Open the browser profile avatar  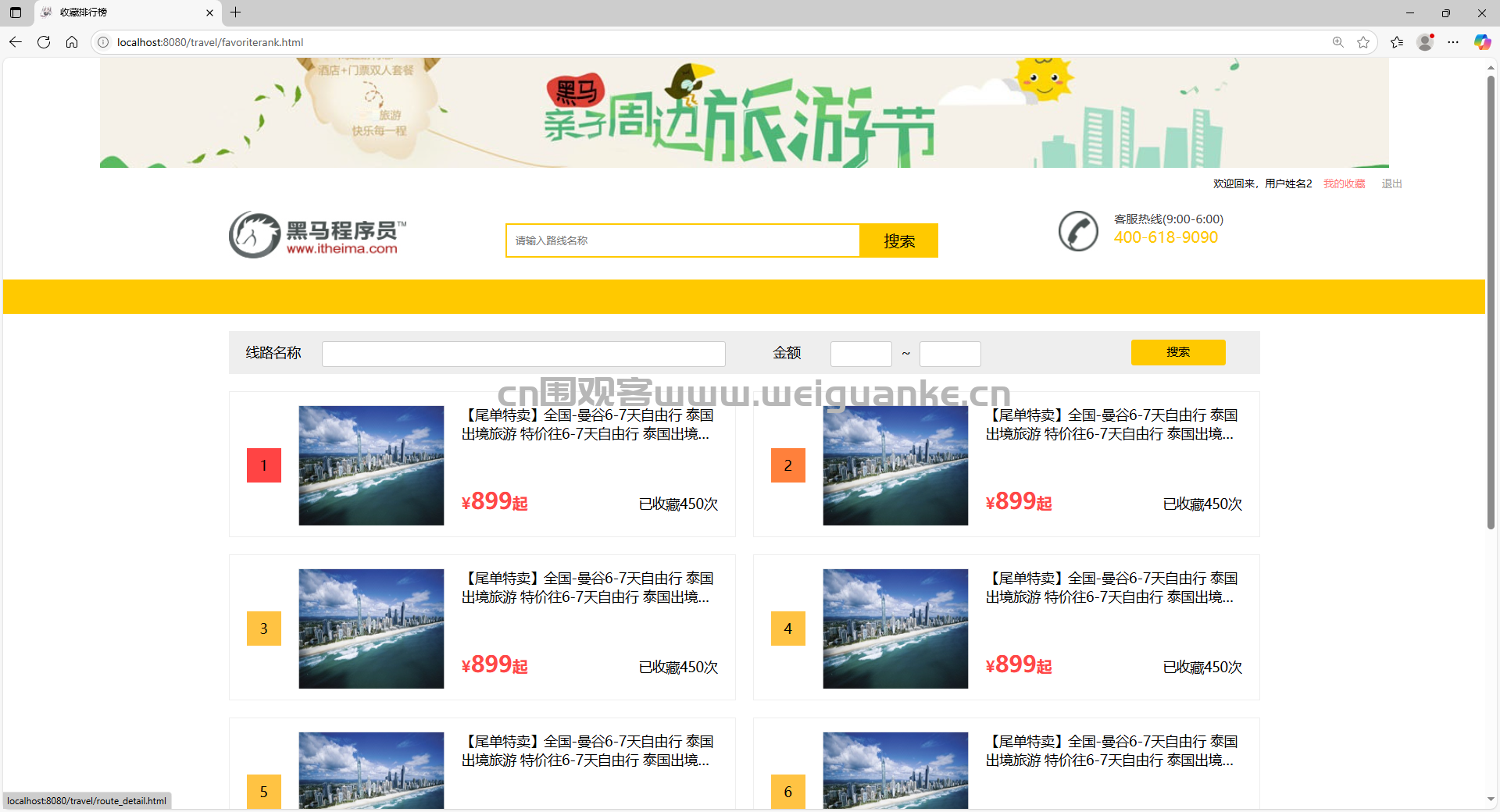(1425, 42)
